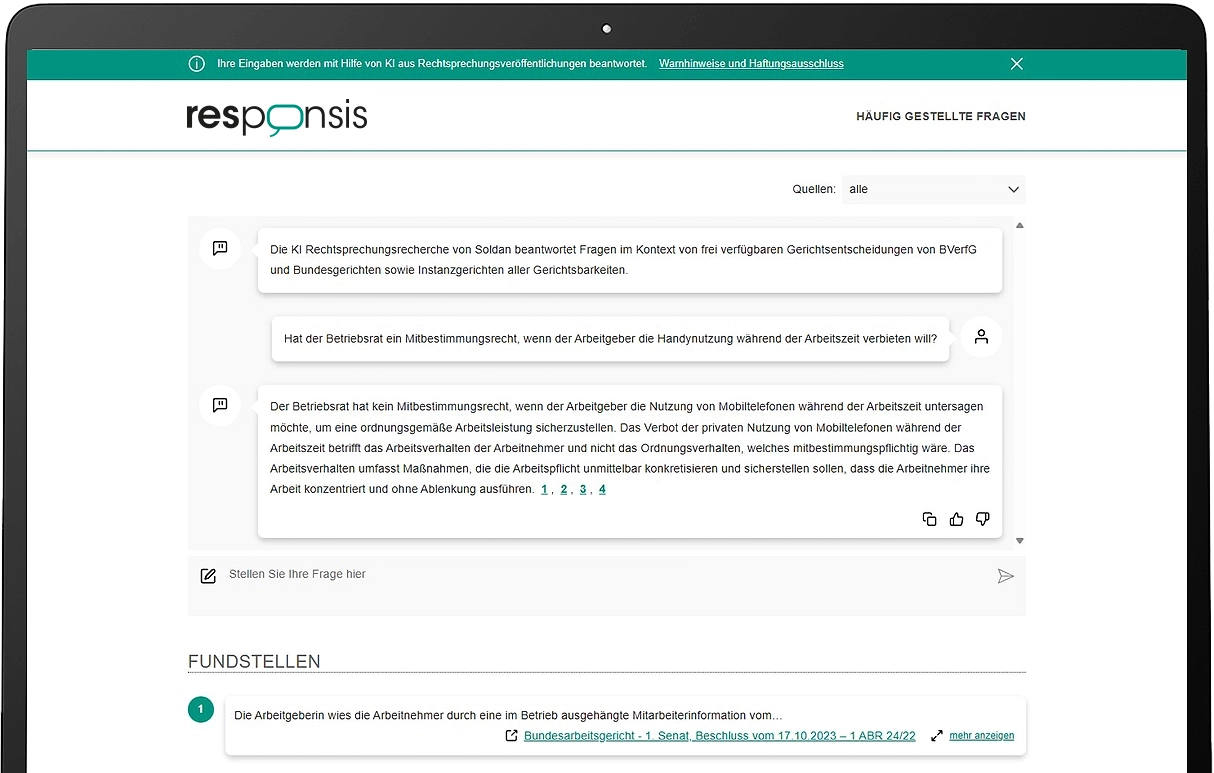
Task: Close the green AI notice banner
Action: click(1017, 64)
